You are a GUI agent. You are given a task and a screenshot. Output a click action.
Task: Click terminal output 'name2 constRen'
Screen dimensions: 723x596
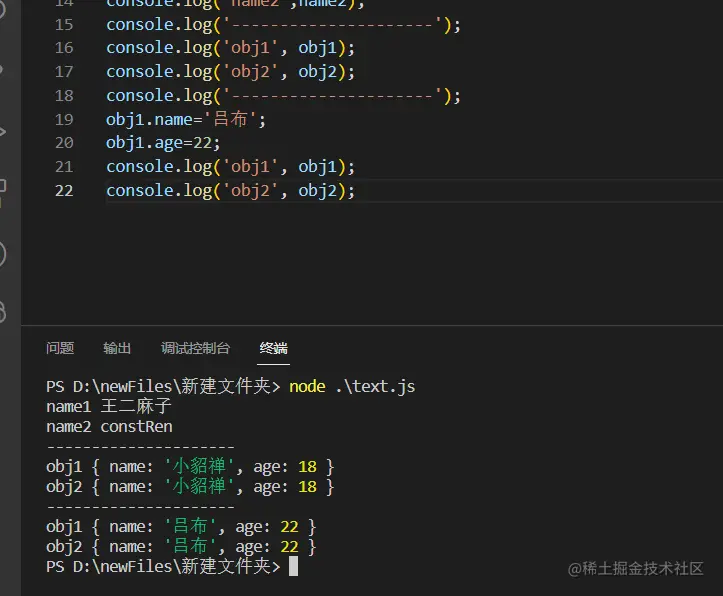click(109, 426)
